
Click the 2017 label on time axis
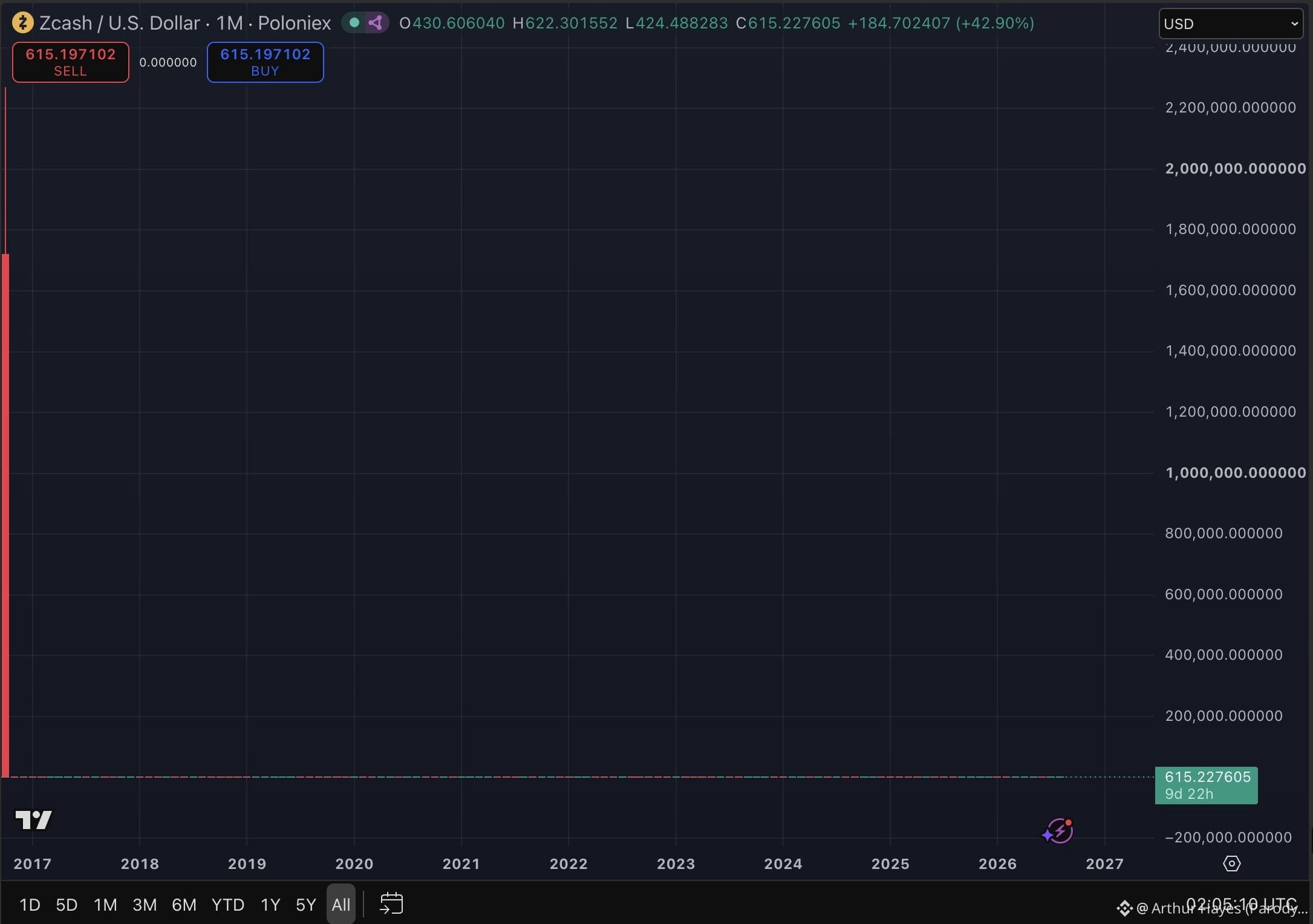(x=33, y=864)
